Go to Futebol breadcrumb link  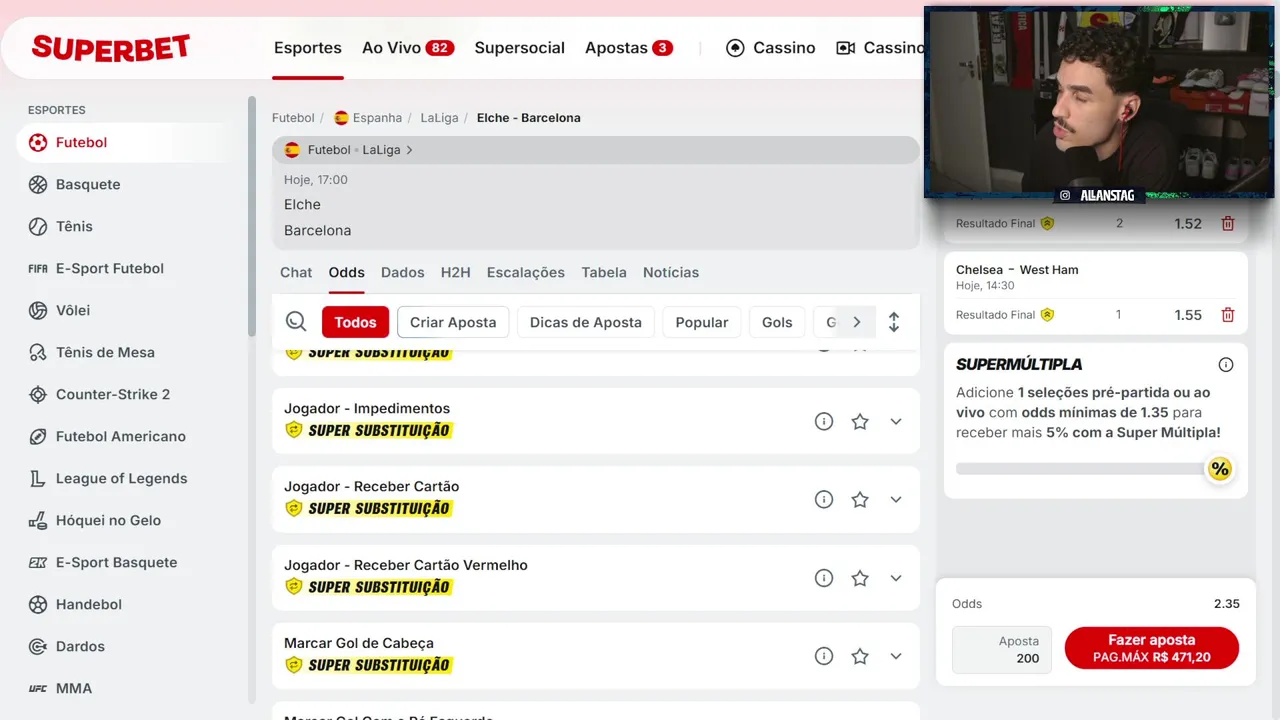[293, 118]
